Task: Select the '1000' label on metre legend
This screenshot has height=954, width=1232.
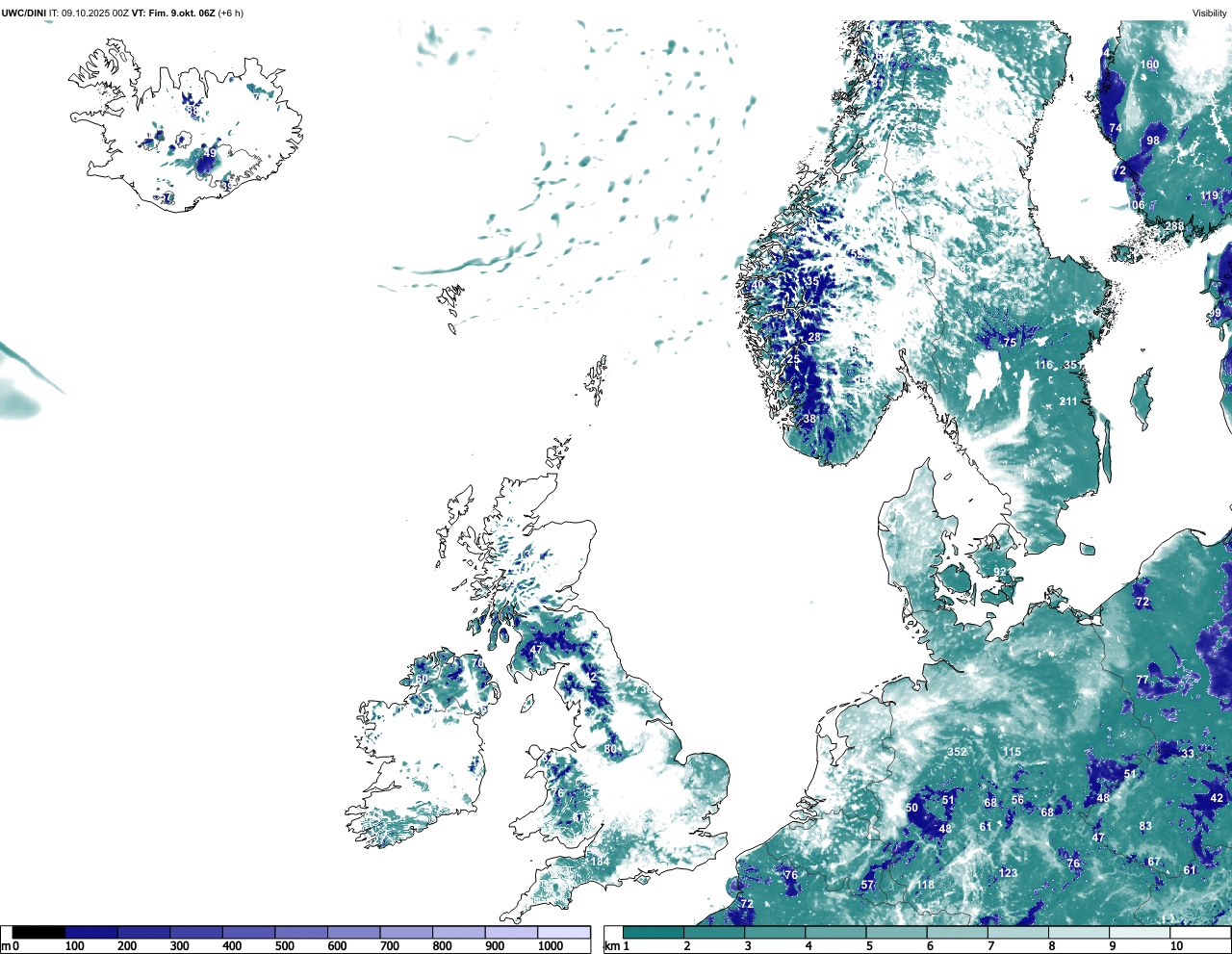Action: click(x=551, y=946)
